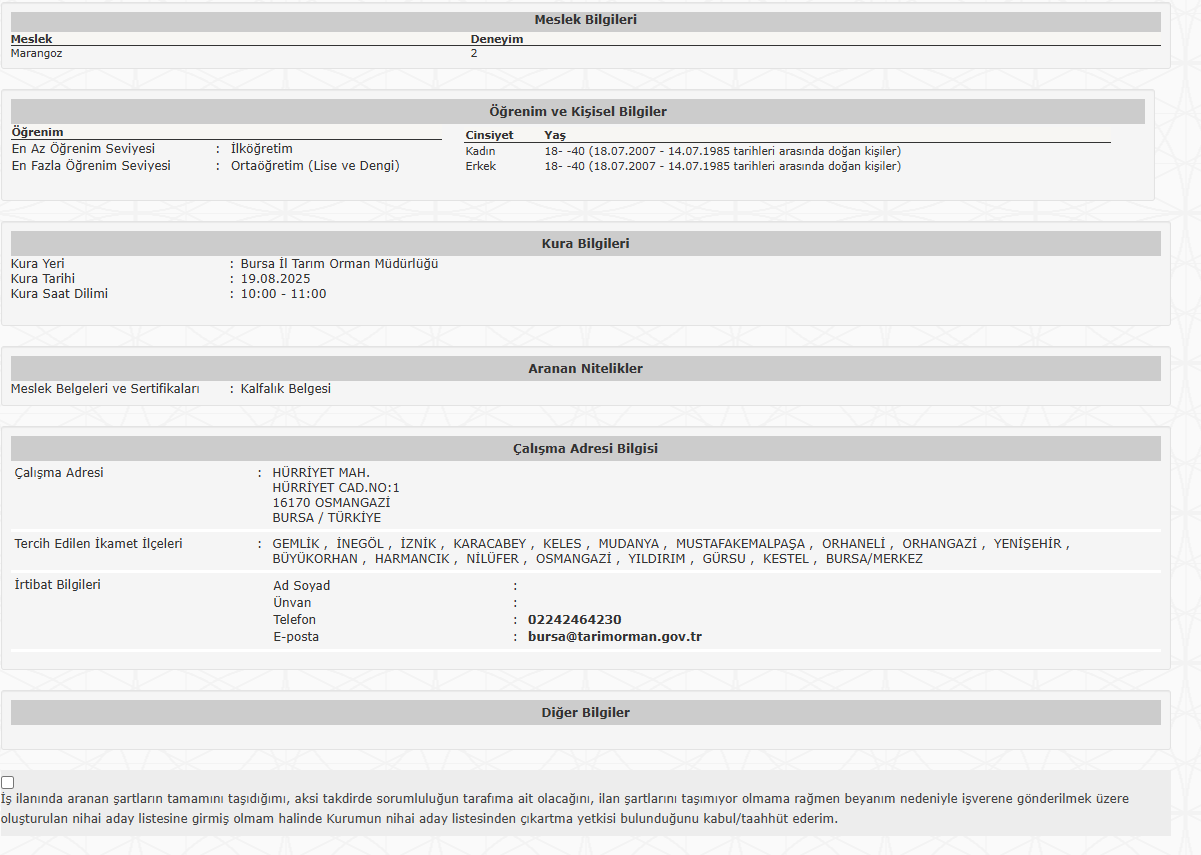This screenshot has width=1201, height=855.
Task: Click the bursa@tarimorman.gov.tr email address
Action: click(x=614, y=637)
